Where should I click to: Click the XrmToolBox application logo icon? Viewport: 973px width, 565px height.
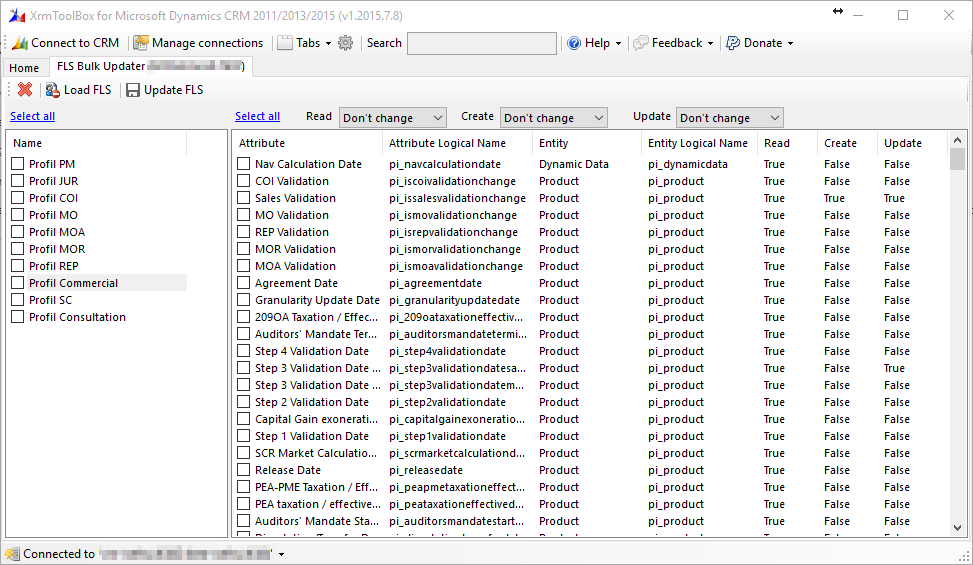tap(17, 16)
